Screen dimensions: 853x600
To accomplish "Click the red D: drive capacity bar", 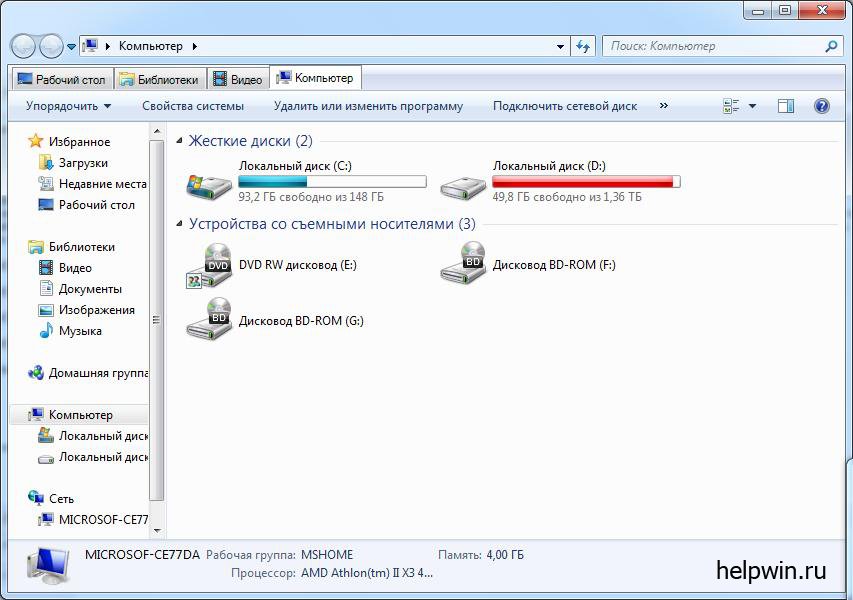I will click(x=586, y=182).
